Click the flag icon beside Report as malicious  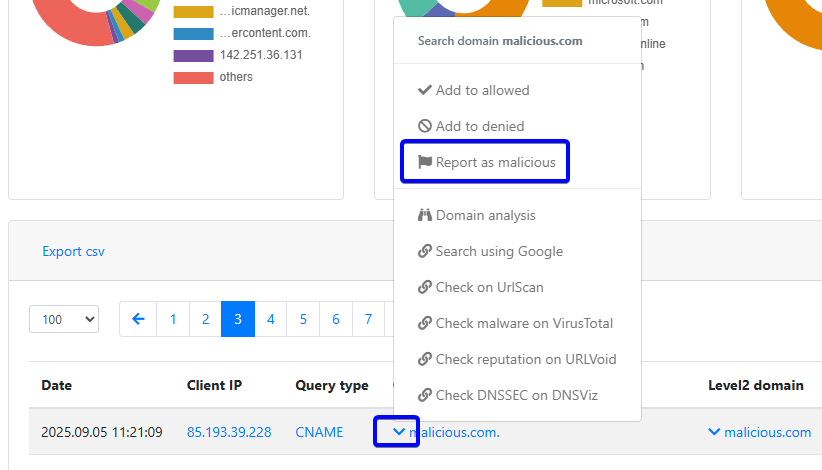(425, 162)
